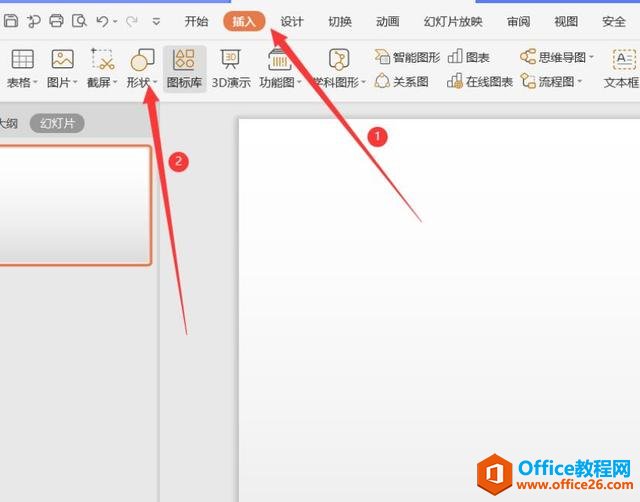Switch to the 大纲 outline pane tab
The width and height of the screenshot is (640, 502).
coord(9,123)
